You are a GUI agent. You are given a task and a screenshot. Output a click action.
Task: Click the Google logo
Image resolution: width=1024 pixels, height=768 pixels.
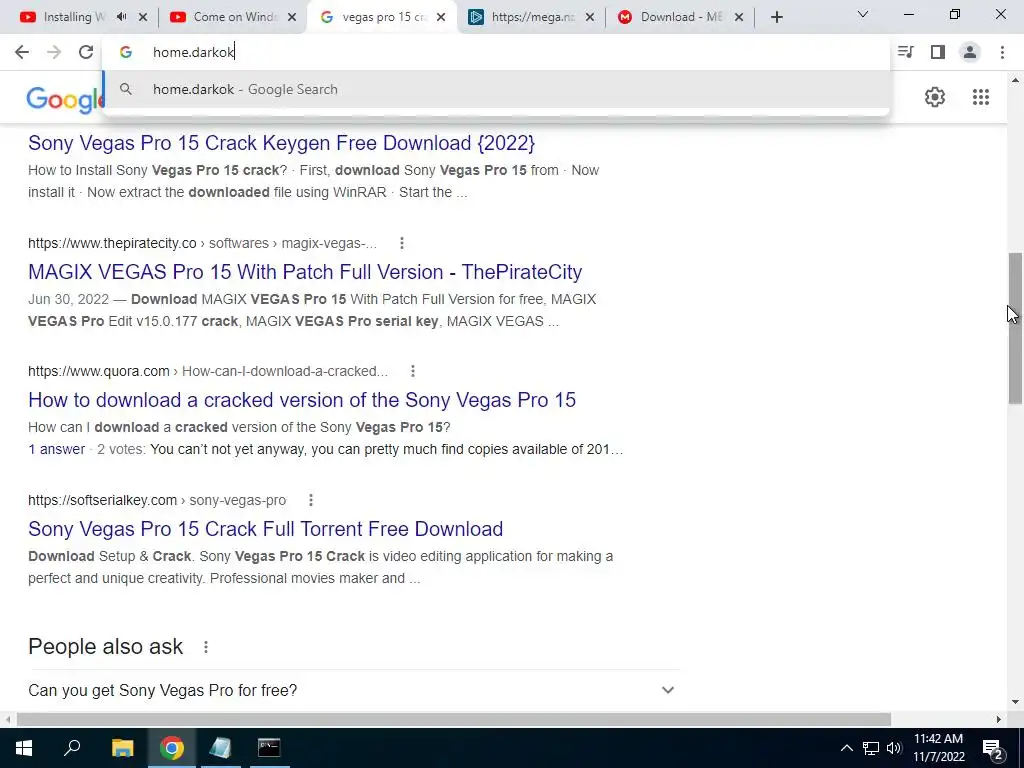click(x=64, y=99)
